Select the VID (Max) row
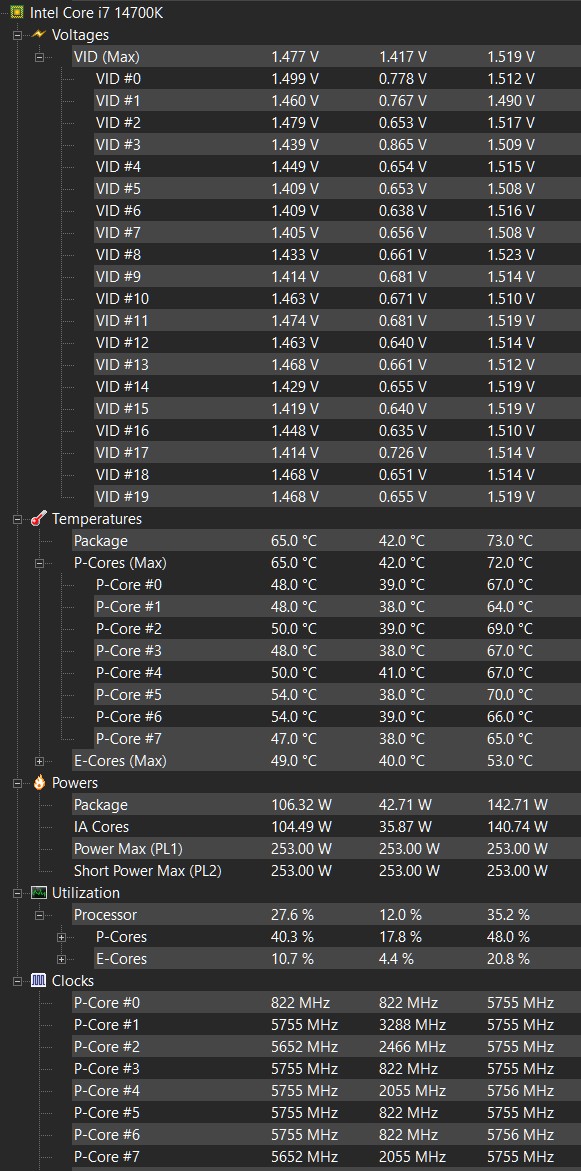Viewport: 581px width, 1171px height. pos(326,56)
